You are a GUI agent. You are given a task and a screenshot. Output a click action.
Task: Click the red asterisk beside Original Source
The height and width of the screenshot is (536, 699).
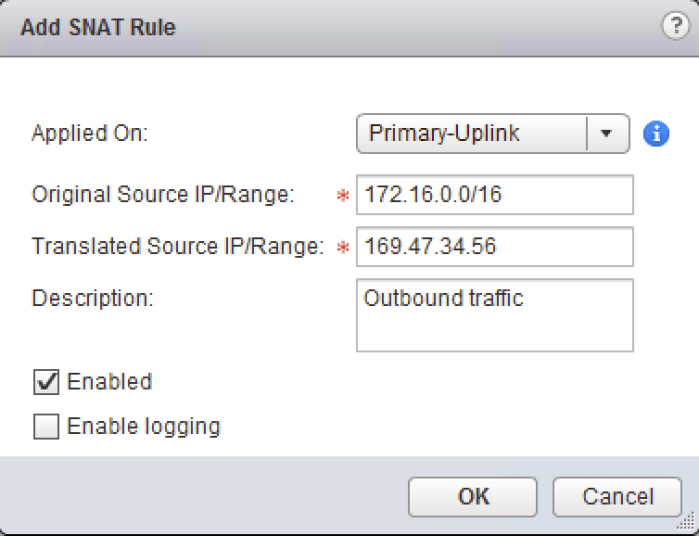[x=345, y=195]
